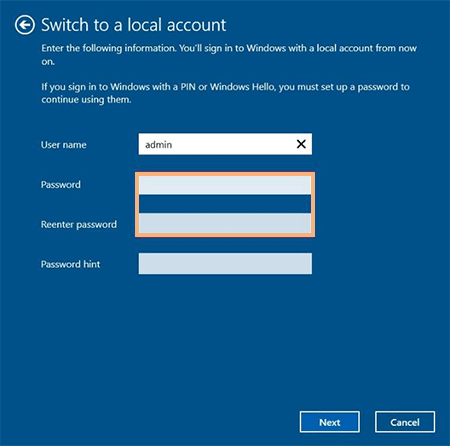Click the empty blue area below Password hint
The width and height of the screenshot is (450, 446).
click(x=225, y=340)
